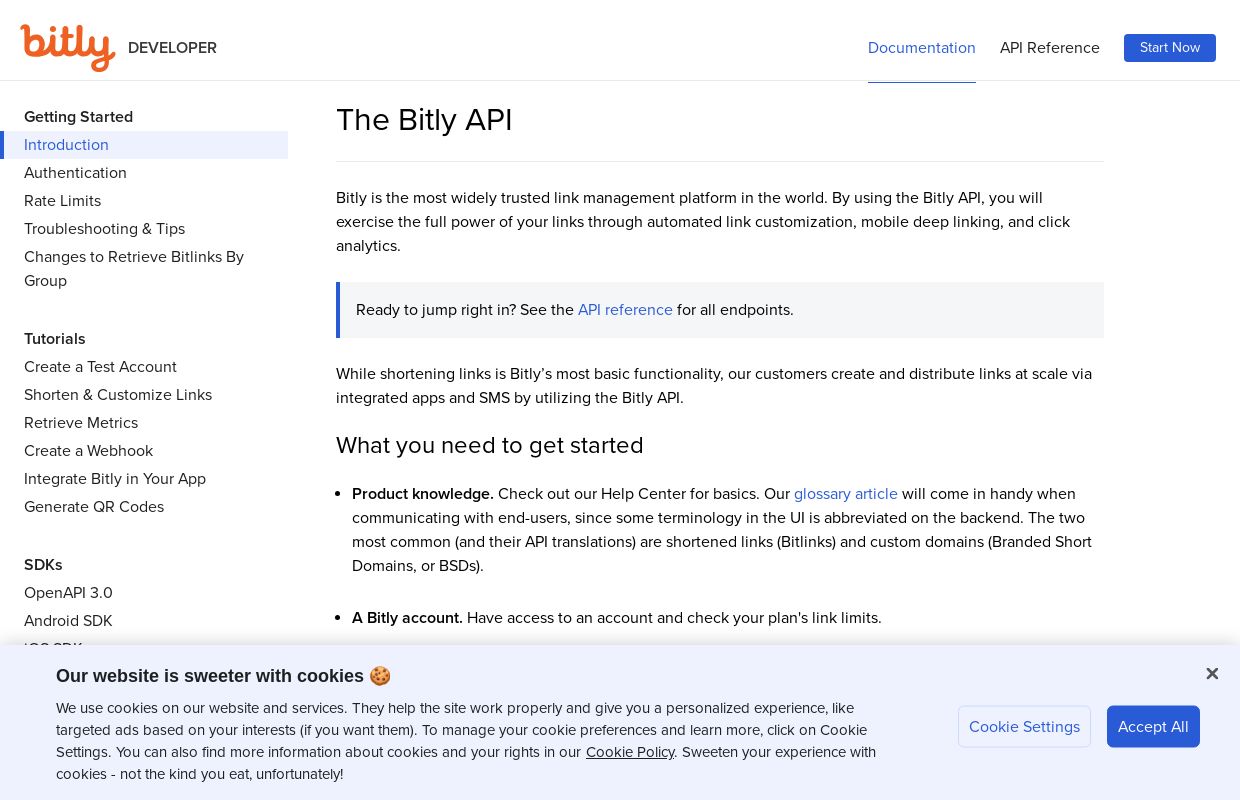Open the Cookie Policy link
The width and height of the screenshot is (1240, 800).
pos(630,752)
